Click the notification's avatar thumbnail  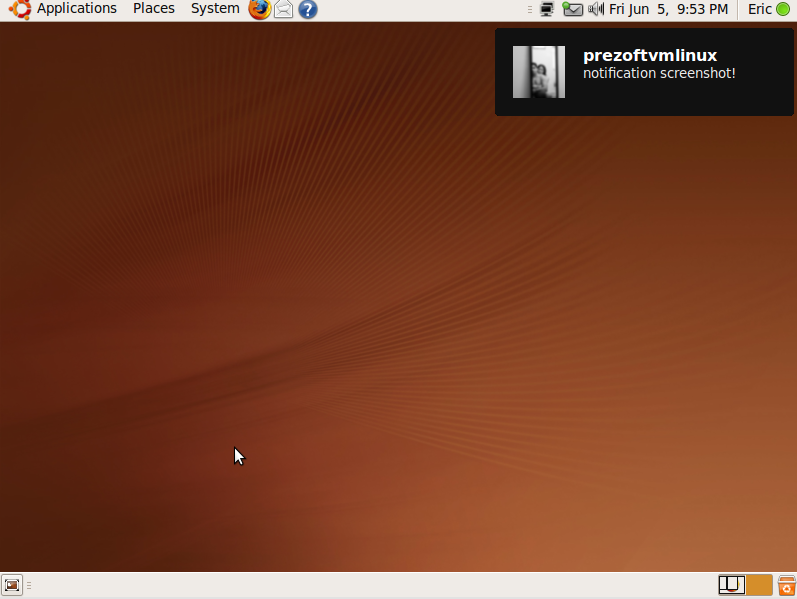click(x=539, y=72)
